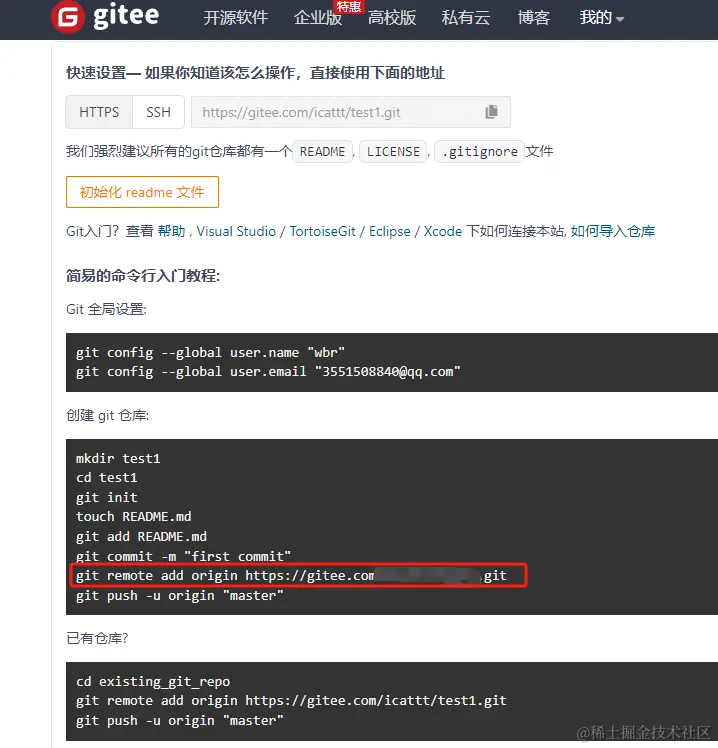Viewport: 718px width, 748px height.
Task: Click the README tag label
Action: pos(322,152)
